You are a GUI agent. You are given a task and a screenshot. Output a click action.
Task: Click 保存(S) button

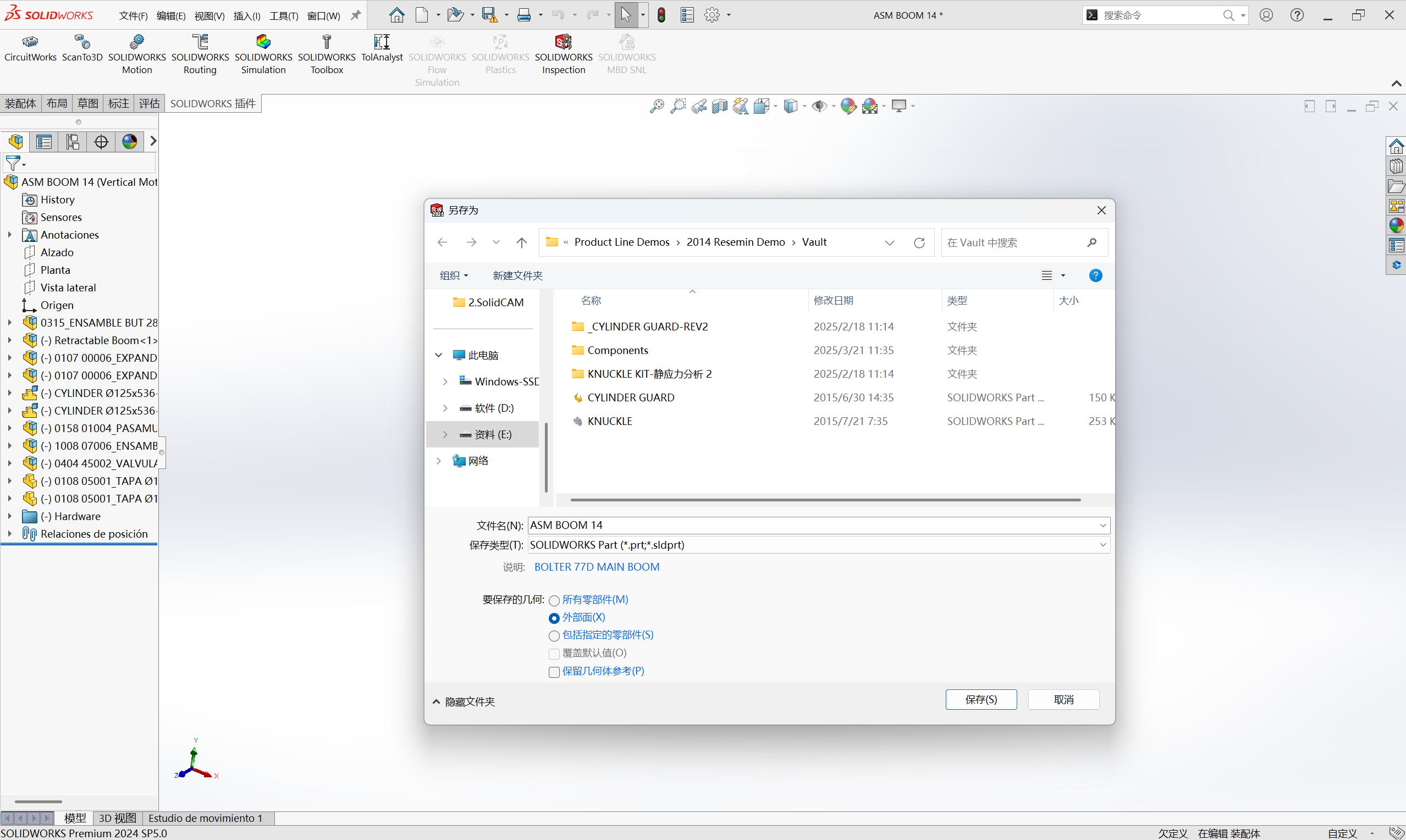point(981,700)
